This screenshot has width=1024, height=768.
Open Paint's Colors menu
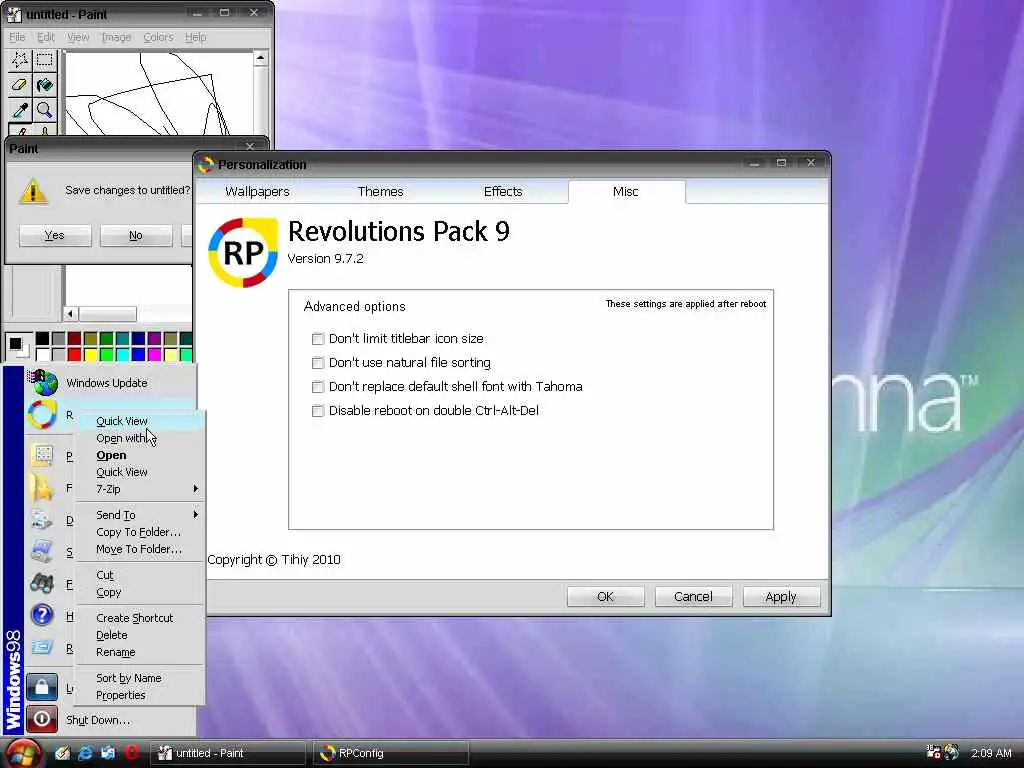point(158,37)
